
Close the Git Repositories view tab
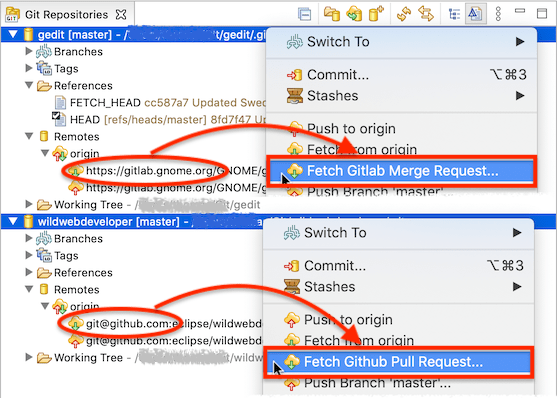[x=121, y=15]
